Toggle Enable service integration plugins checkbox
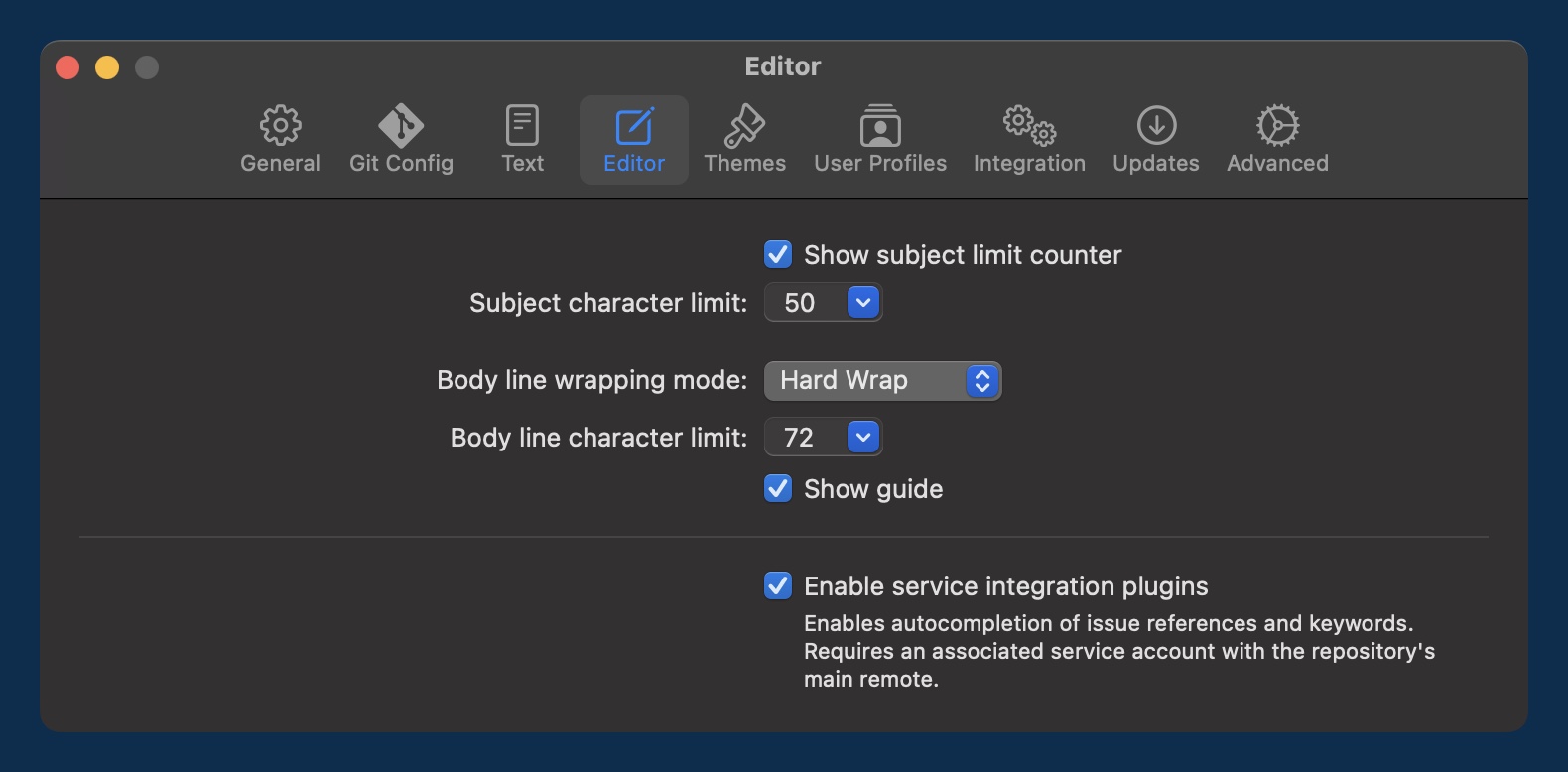The height and width of the screenshot is (772, 1568). 778,586
